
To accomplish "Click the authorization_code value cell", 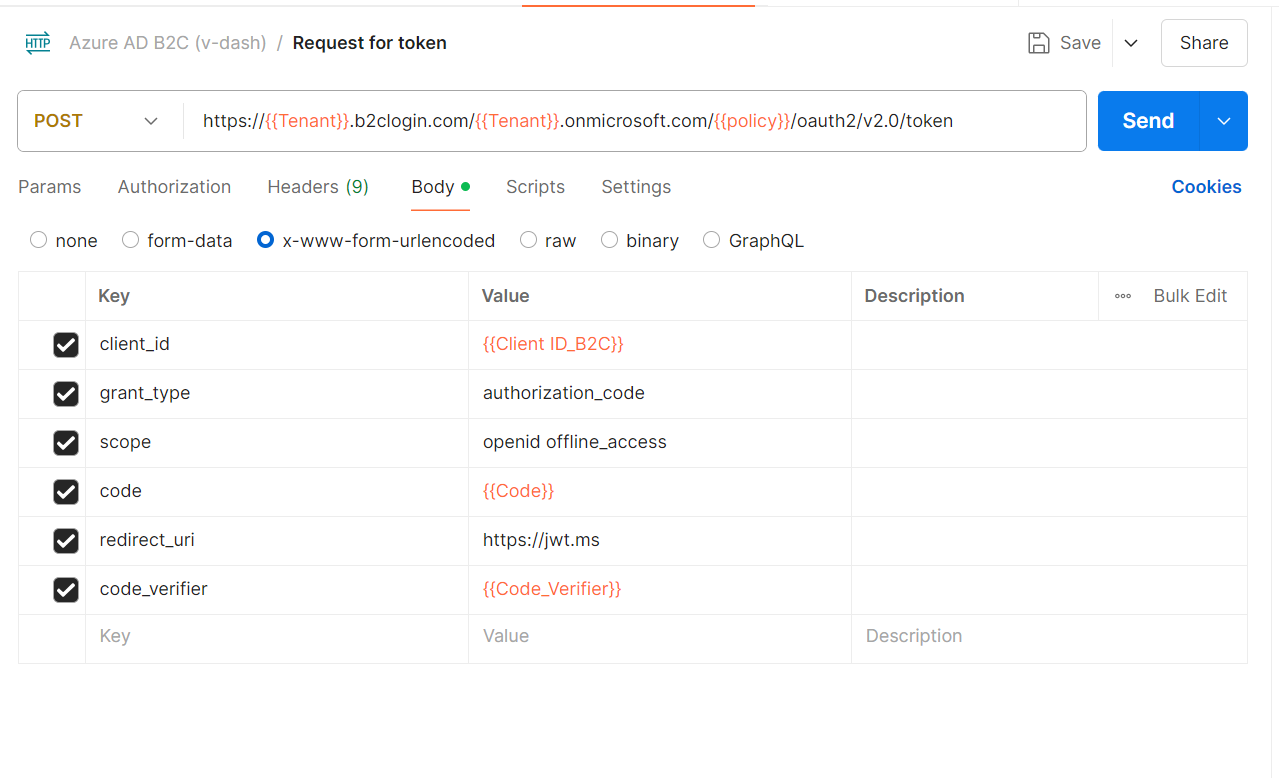I will point(660,394).
